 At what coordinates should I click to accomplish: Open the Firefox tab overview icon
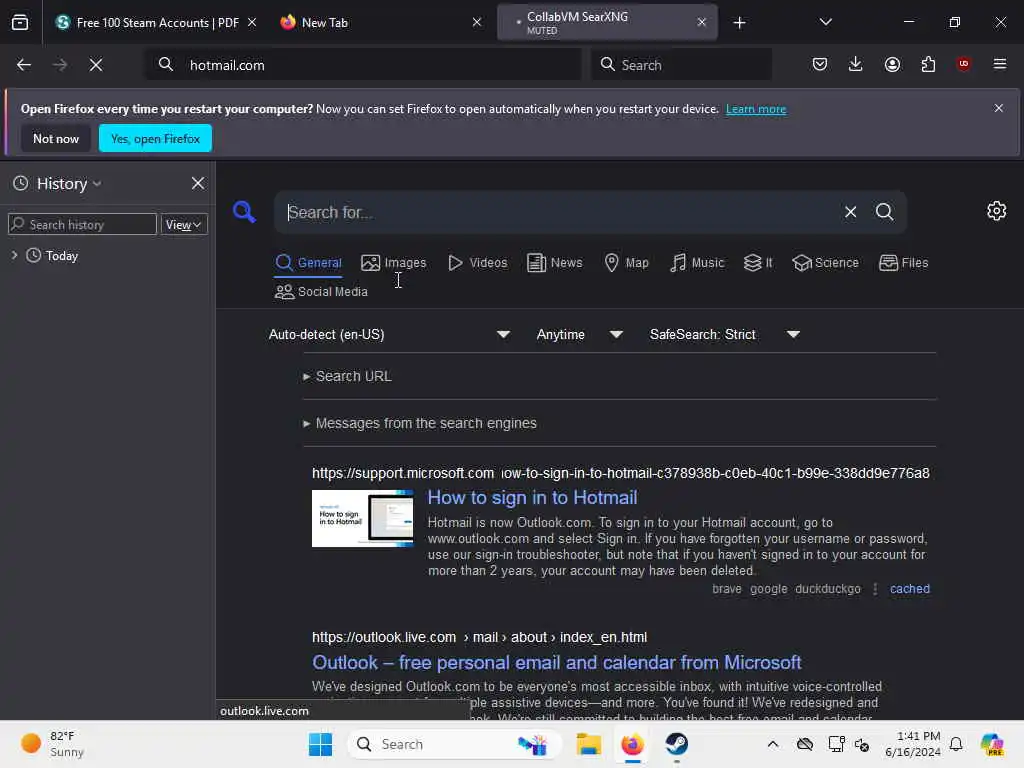coord(20,23)
